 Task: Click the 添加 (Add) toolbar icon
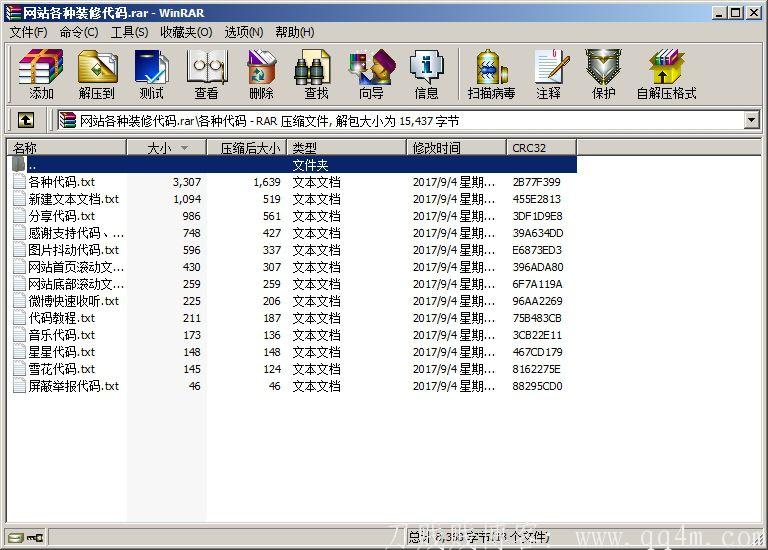tap(41, 74)
